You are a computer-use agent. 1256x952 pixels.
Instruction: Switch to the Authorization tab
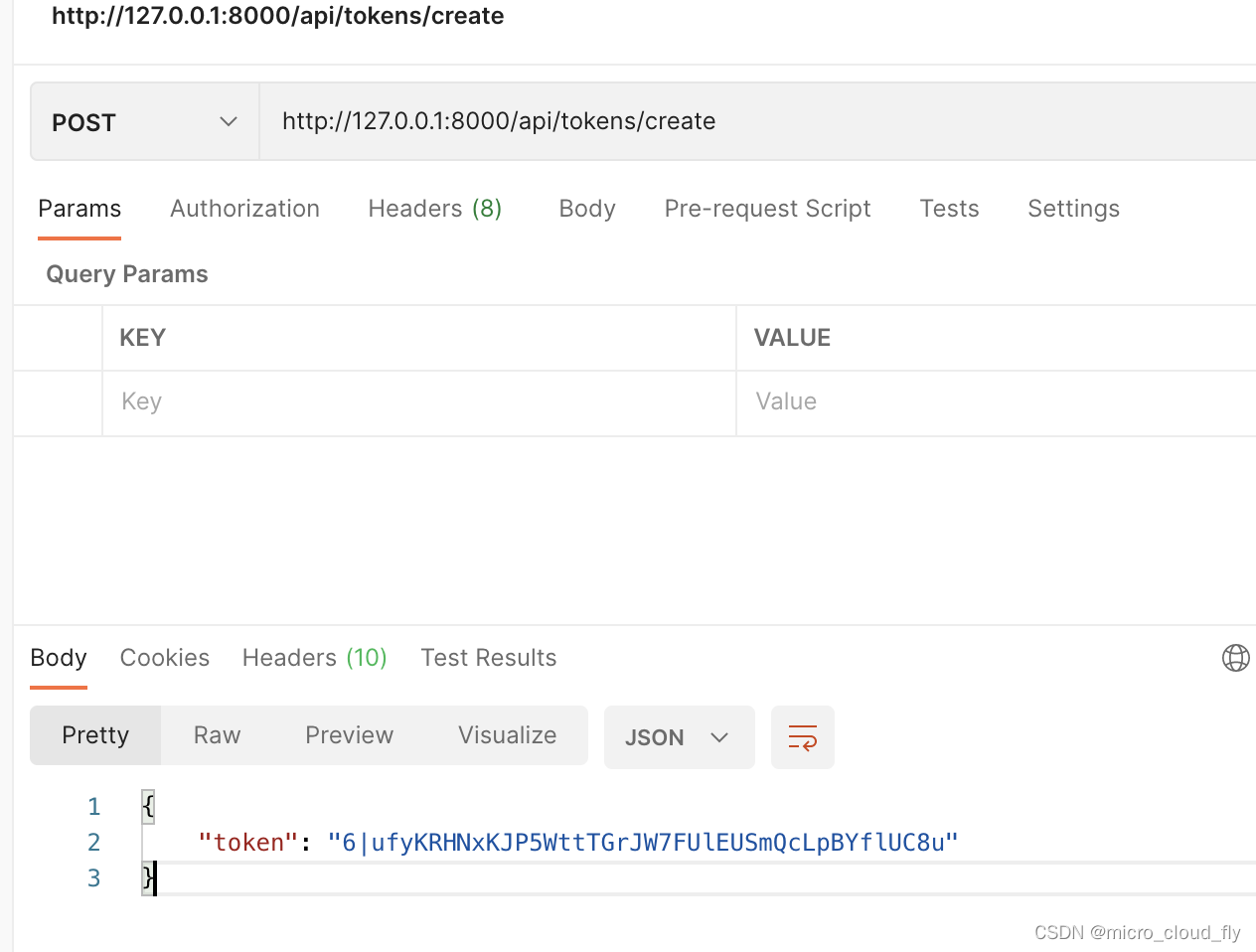(x=244, y=209)
